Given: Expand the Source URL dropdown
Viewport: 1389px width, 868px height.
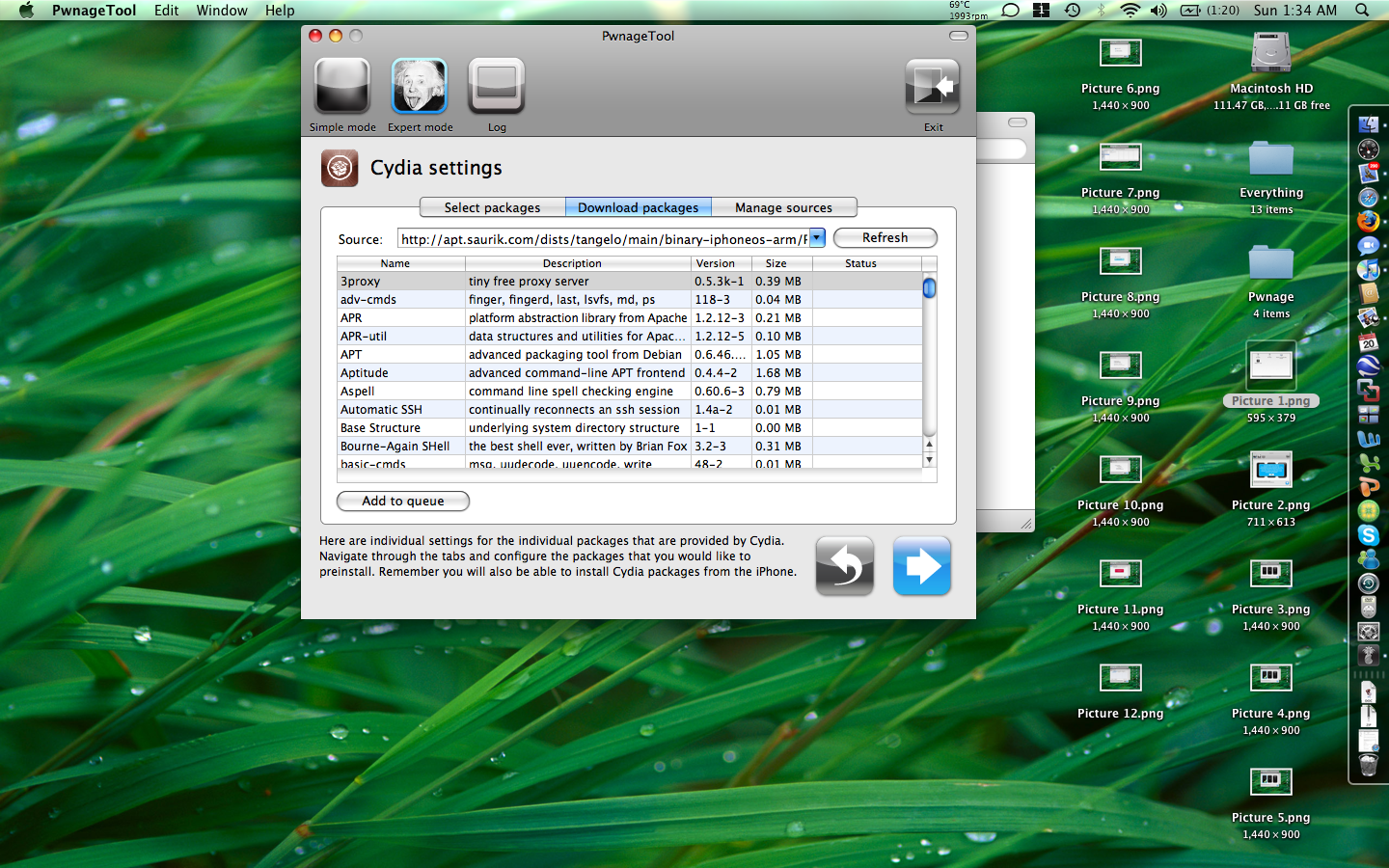Looking at the screenshot, I should pos(817,238).
